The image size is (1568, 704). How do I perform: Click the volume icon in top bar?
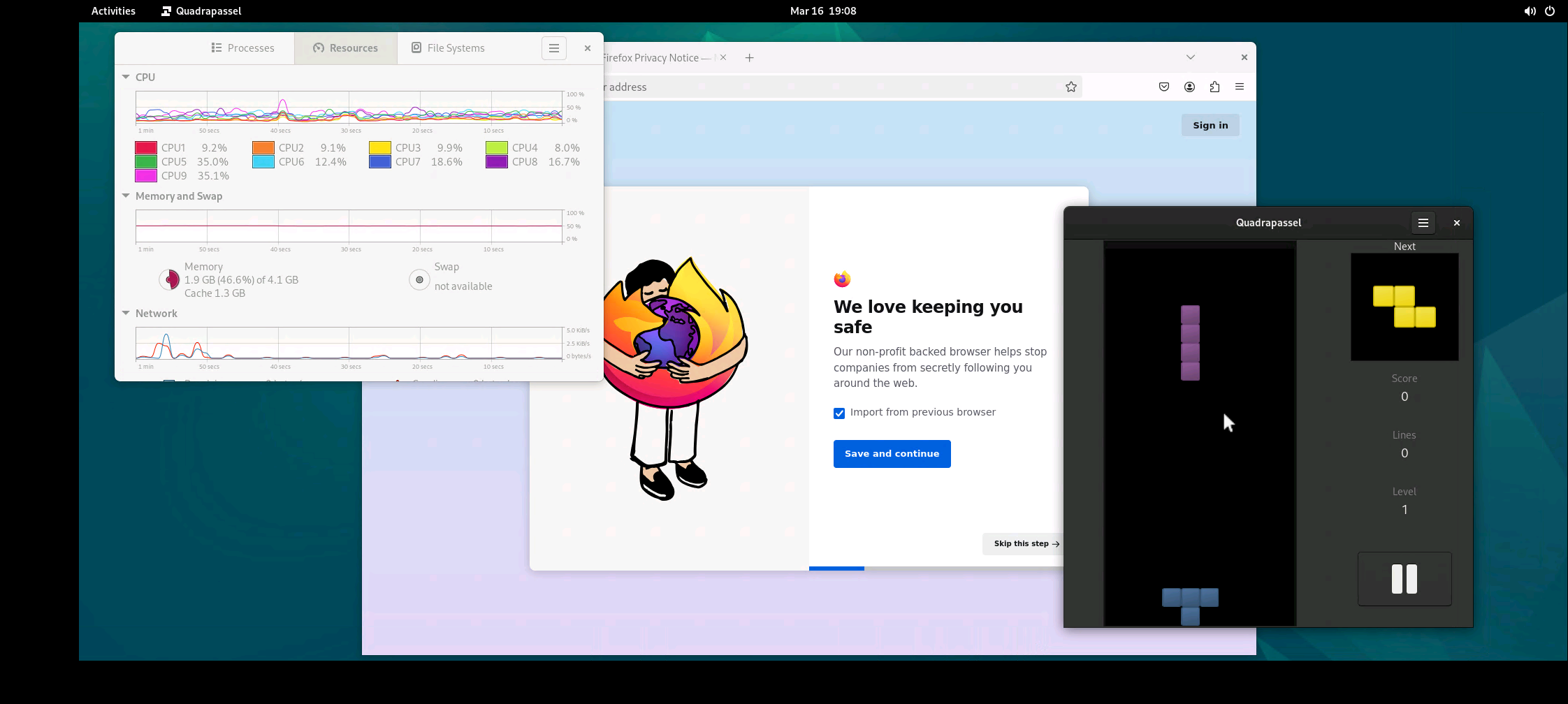coord(1530,11)
